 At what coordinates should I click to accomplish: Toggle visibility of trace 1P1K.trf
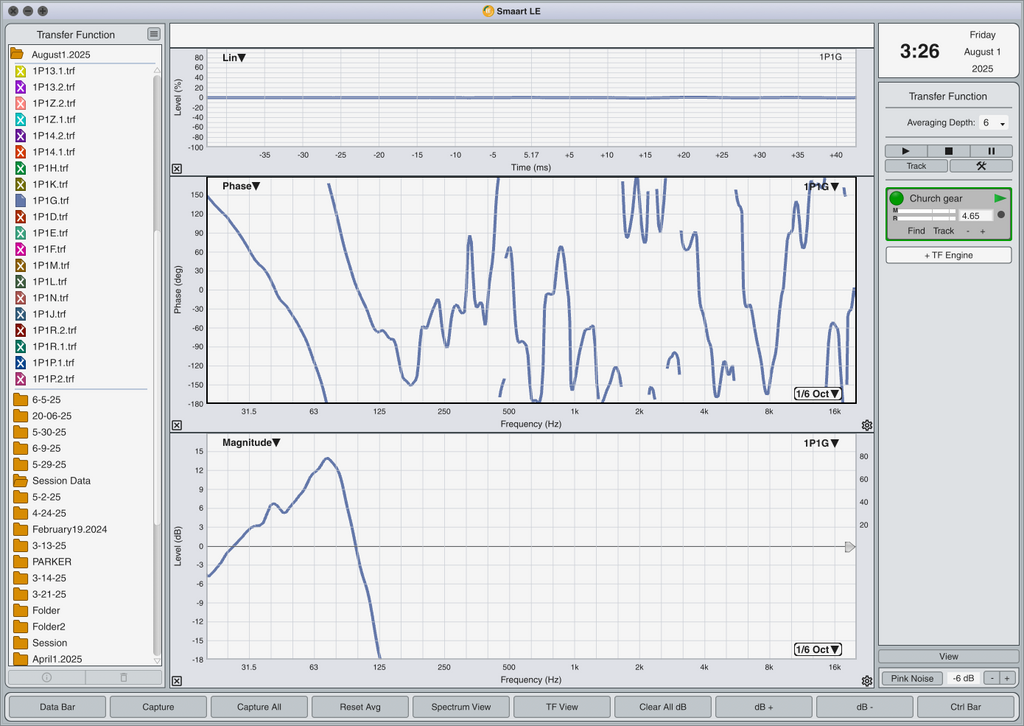pyautogui.click(x=20, y=185)
